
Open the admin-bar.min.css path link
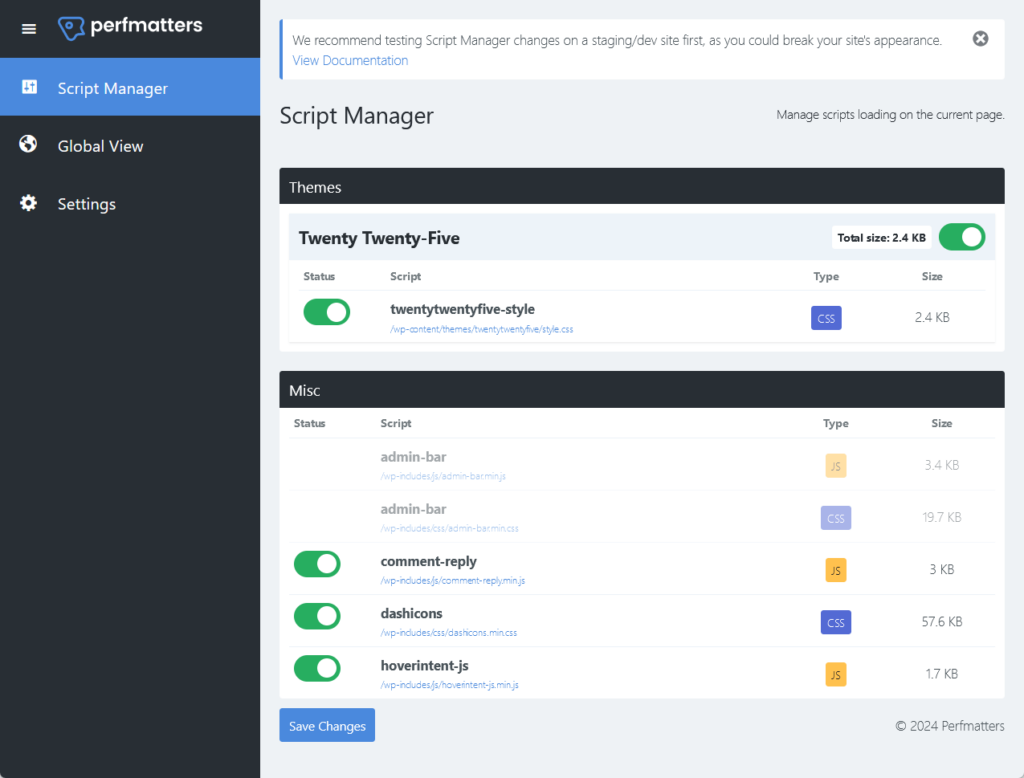[x=449, y=528]
